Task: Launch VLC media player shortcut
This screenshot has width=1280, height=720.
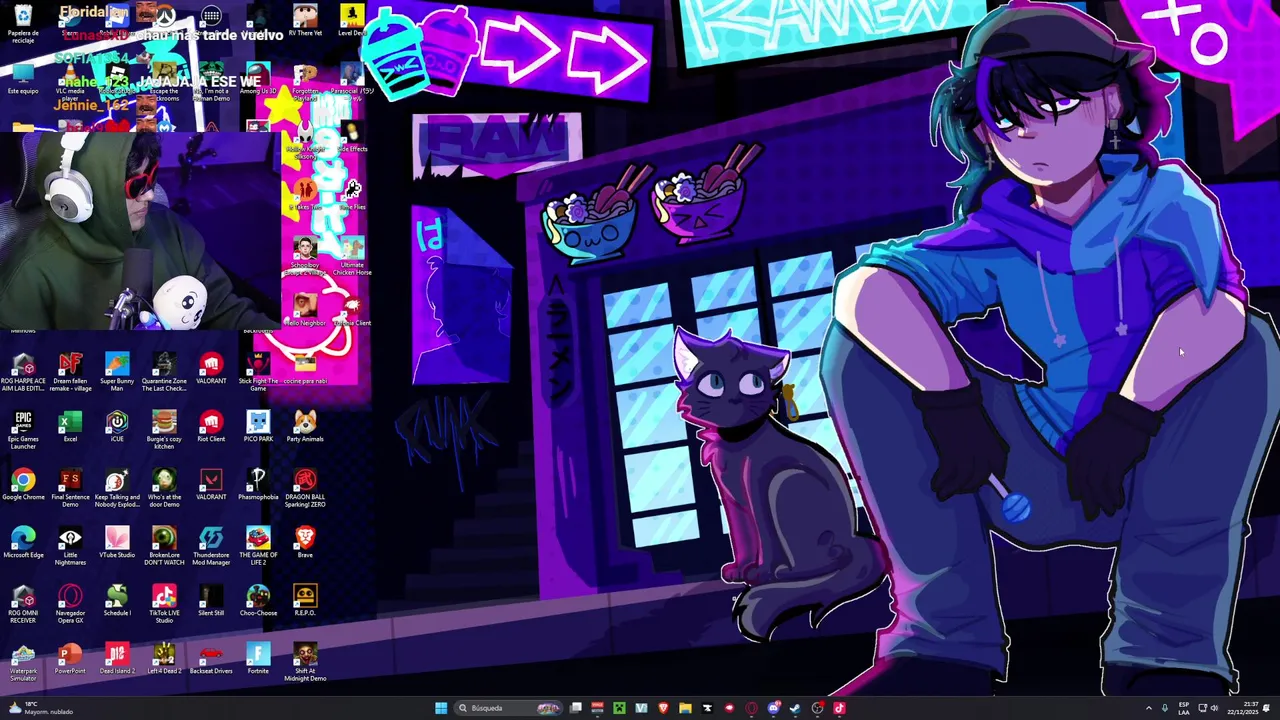Action: pyautogui.click(x=70, y=82)
